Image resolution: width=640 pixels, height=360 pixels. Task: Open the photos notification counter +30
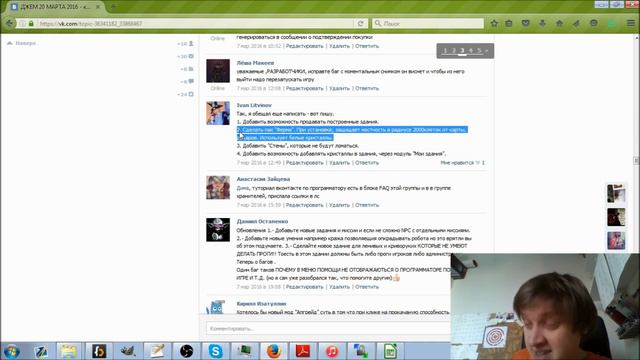[x=186, y=56]
